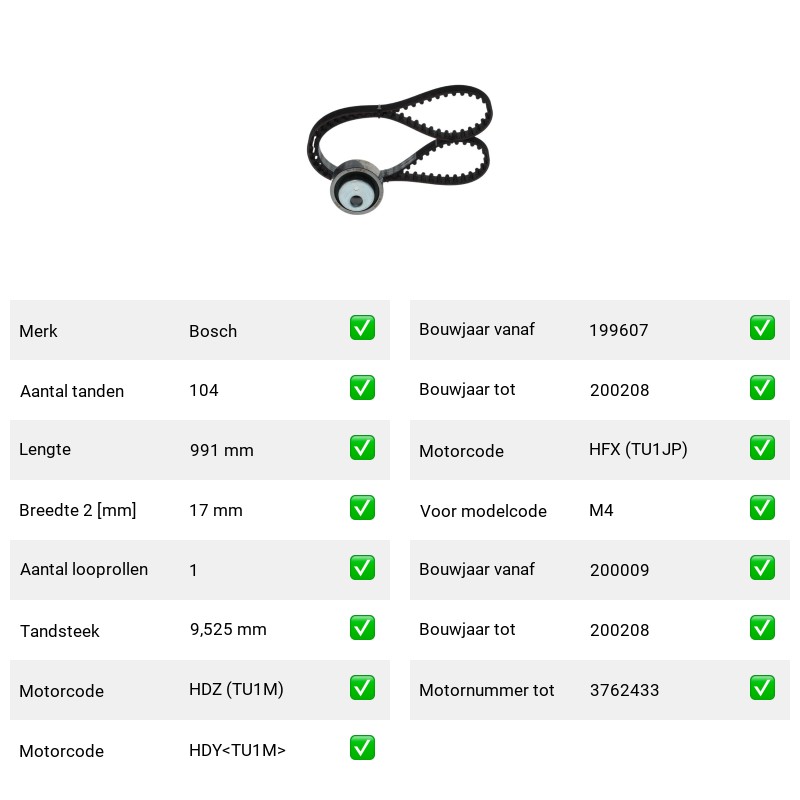Image resolution: width=800 pixels, height=800 pixels.
Task: Click the check next to Bouwjaar vanaf 200009
Action: click(762, 568)
